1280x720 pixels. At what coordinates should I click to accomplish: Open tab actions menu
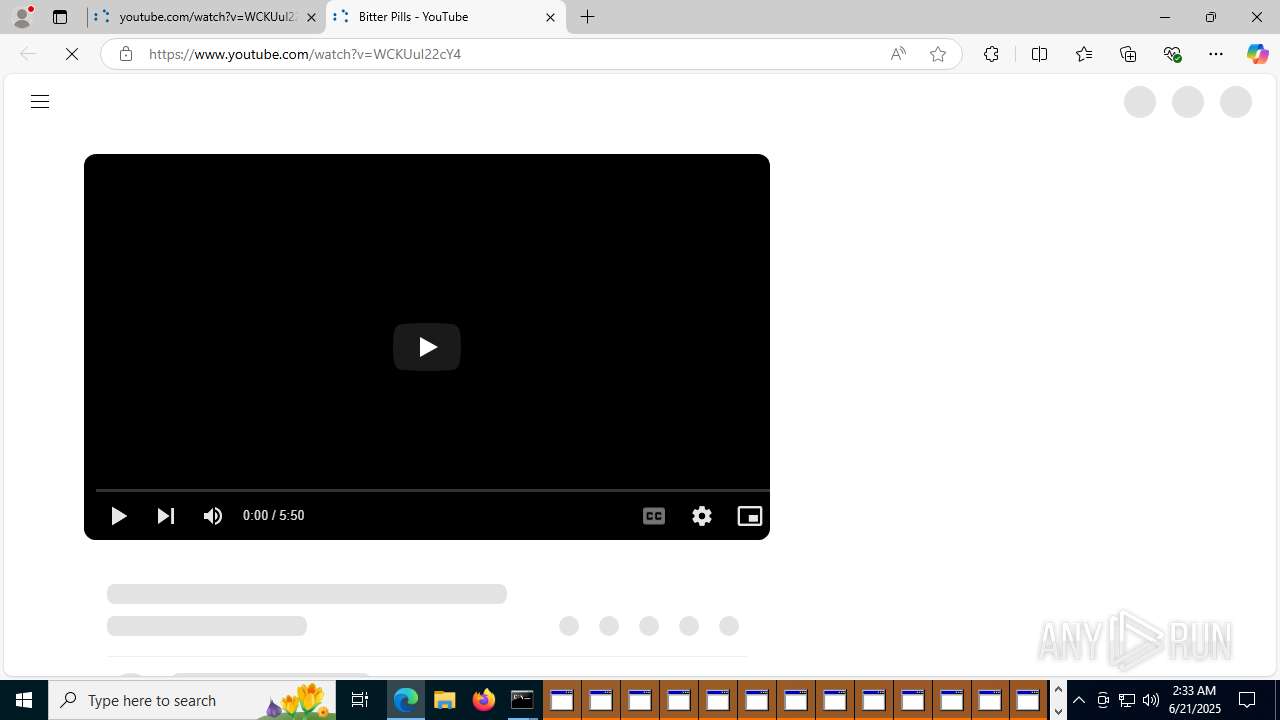pos(60,17)
